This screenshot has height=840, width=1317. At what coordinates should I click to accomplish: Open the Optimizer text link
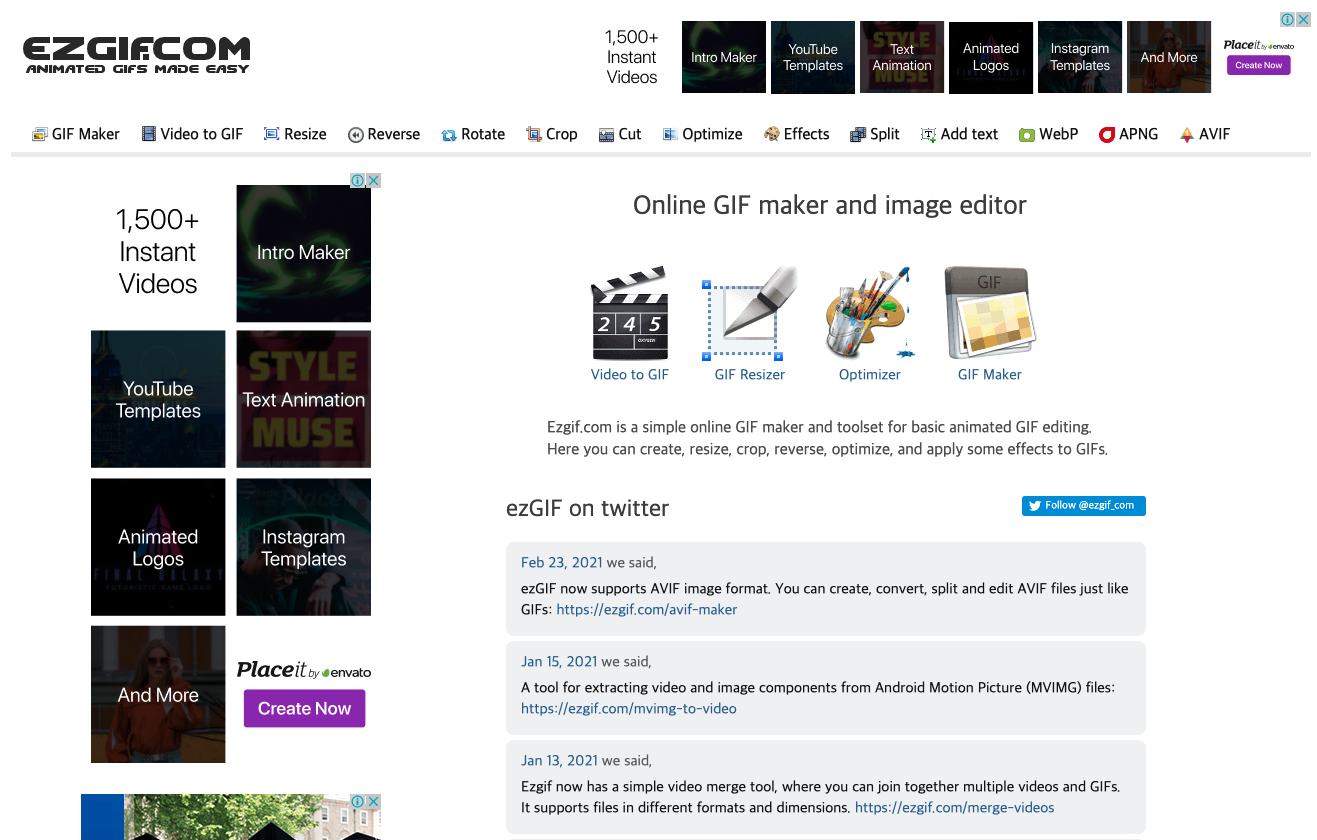[x=870, y=375]
